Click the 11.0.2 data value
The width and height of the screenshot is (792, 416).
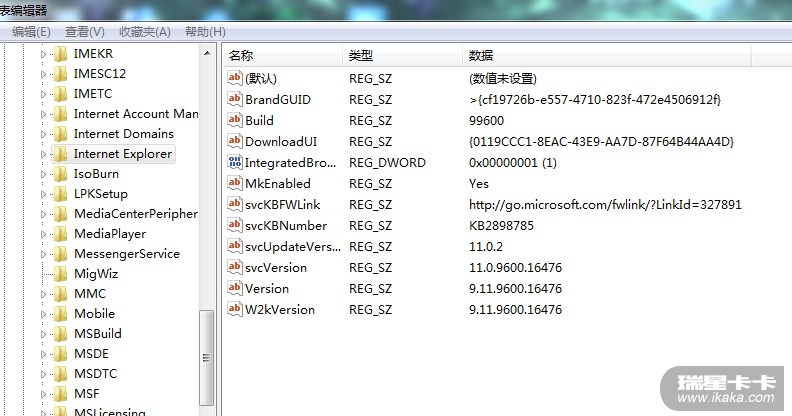[x=486, y=246]
